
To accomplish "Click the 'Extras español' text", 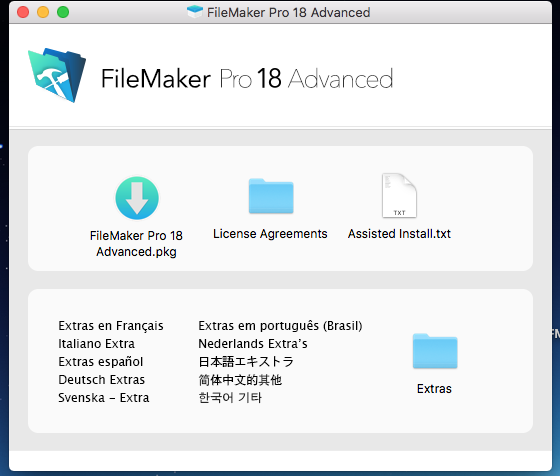I will pos(101,361).
